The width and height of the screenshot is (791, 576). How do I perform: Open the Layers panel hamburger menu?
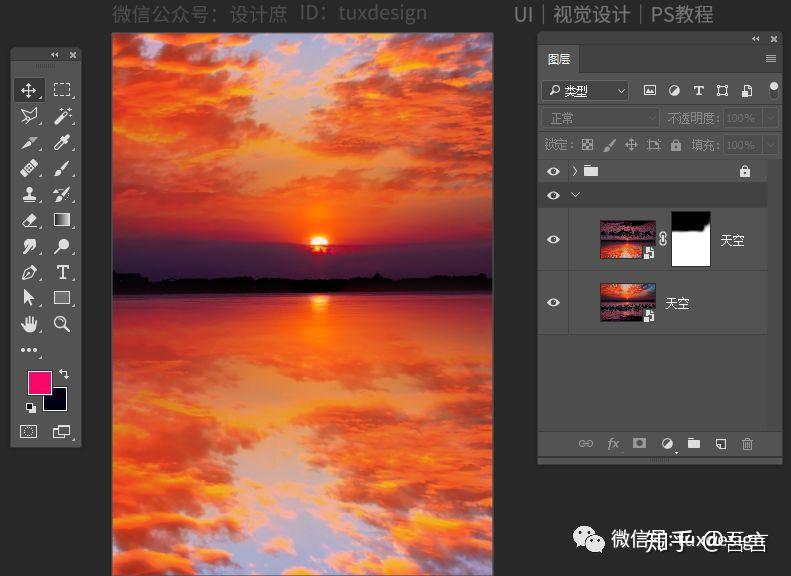771,59
